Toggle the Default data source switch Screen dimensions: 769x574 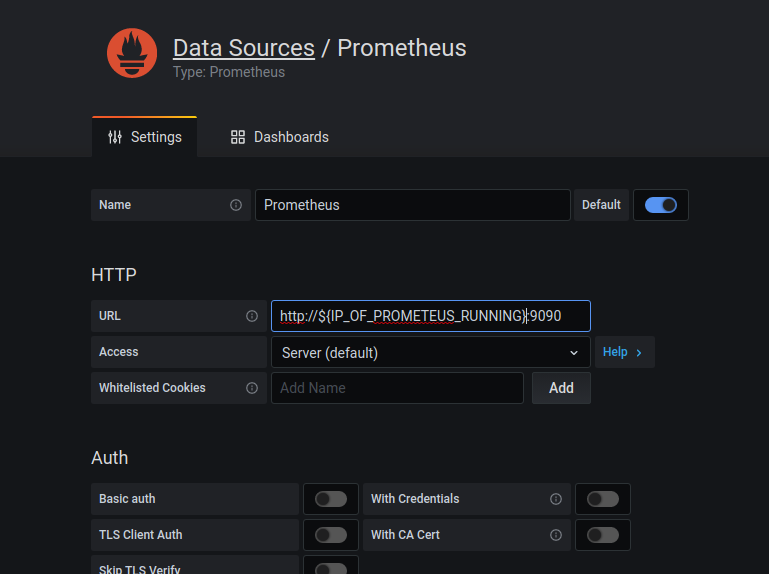click(661, 205)
